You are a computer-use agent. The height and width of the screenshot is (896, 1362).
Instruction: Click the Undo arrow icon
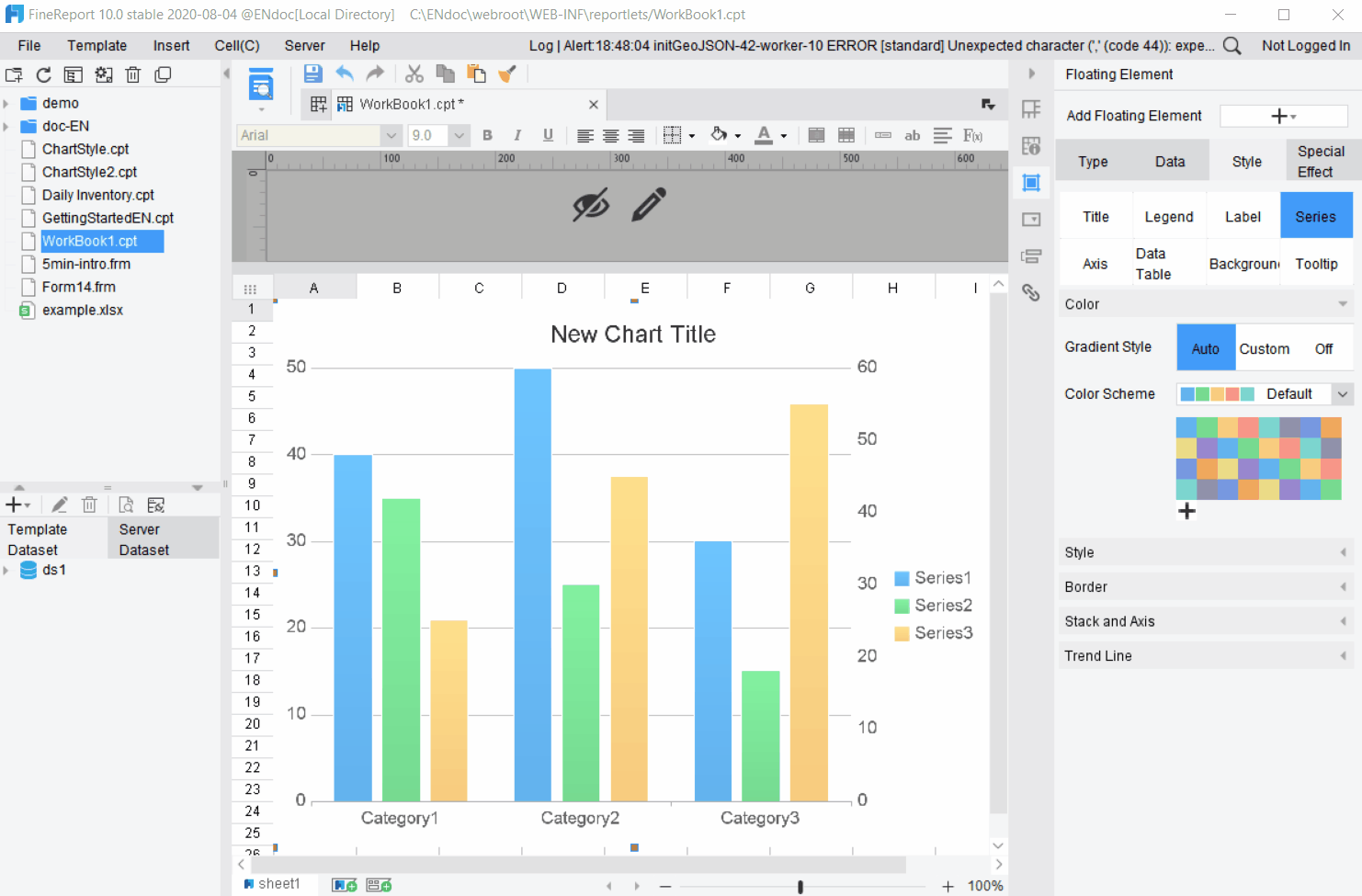pos(345,74)
